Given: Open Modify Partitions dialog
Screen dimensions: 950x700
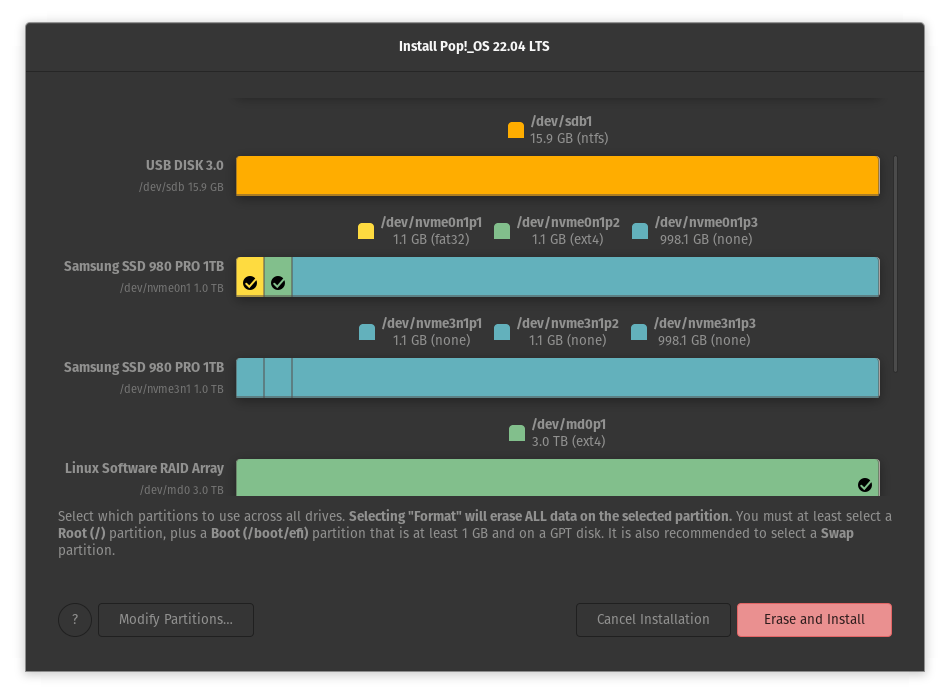Looking at the screenshot, I should coord(176,619).
